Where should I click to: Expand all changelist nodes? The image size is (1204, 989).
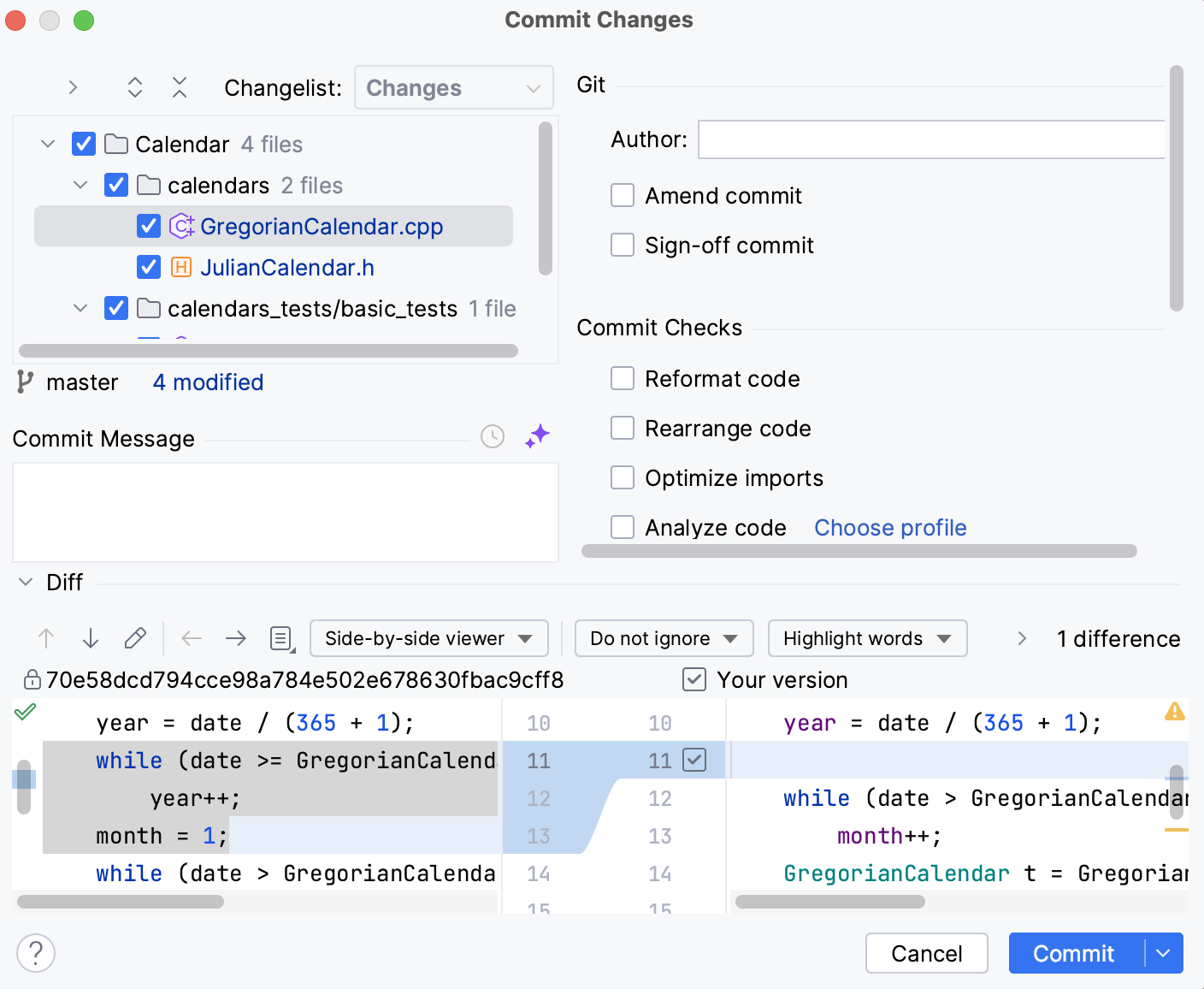[x=134, y=87]
